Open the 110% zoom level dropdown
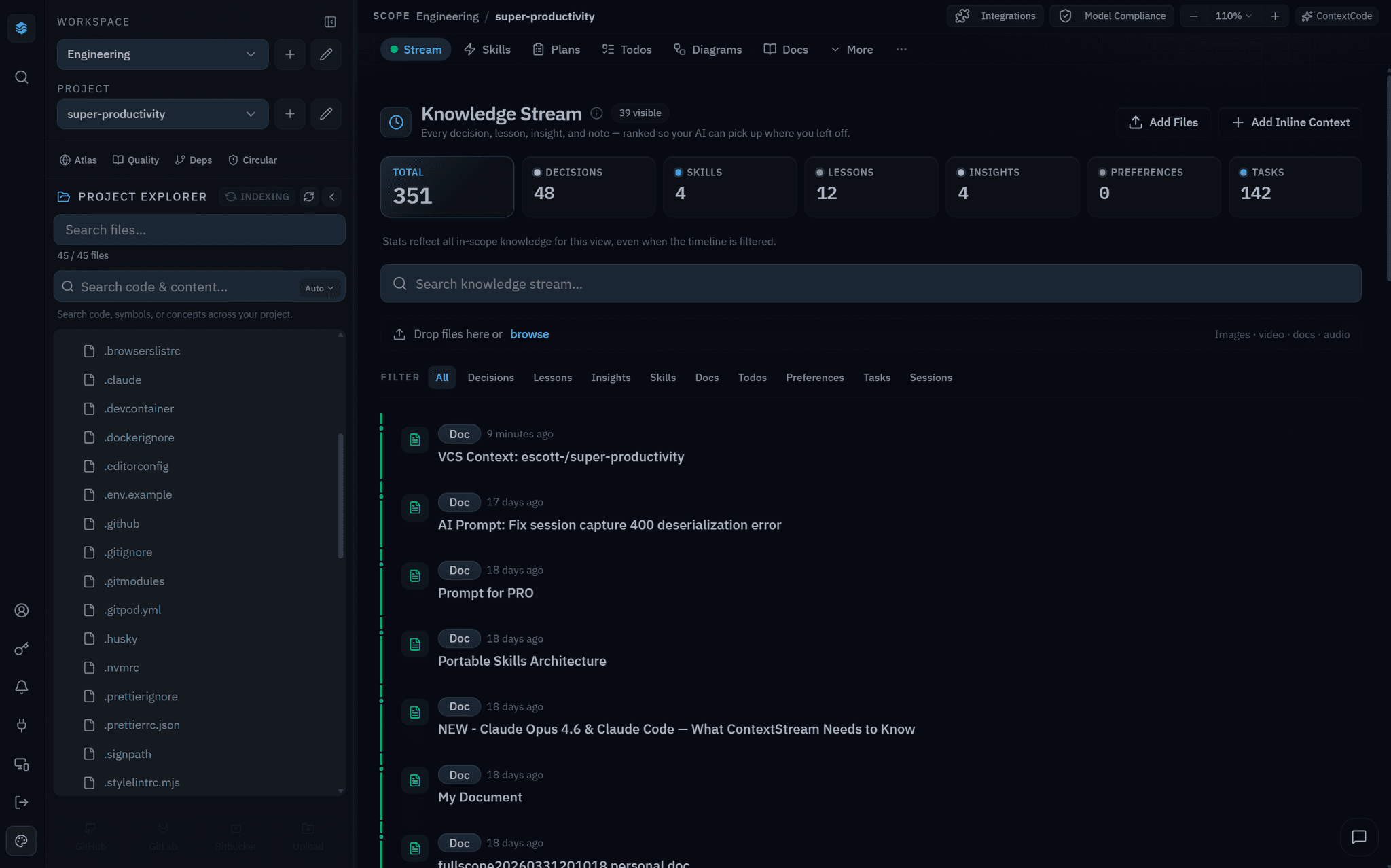This screenshot has height=868, width=1391. click(x=1233, y=16)
